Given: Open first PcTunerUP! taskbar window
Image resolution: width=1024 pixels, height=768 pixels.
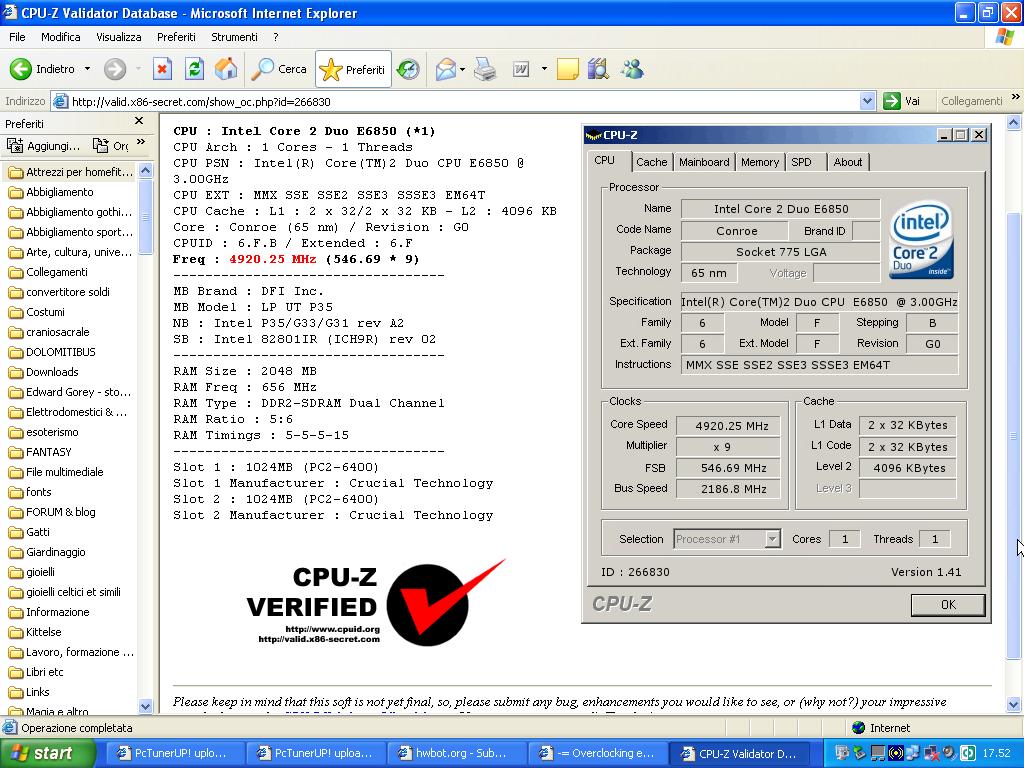Looking at the screenshot, I should 176,754.
